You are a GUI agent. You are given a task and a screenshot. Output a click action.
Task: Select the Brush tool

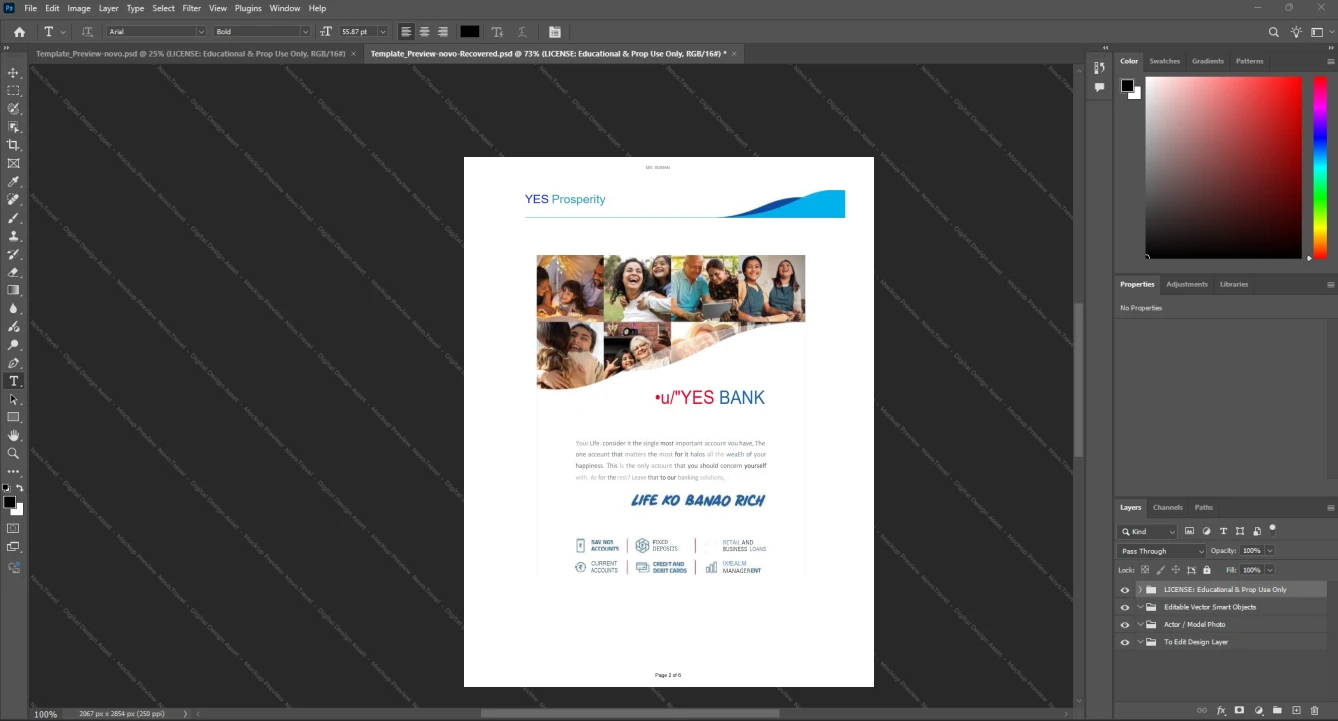(x=13, y=218)
